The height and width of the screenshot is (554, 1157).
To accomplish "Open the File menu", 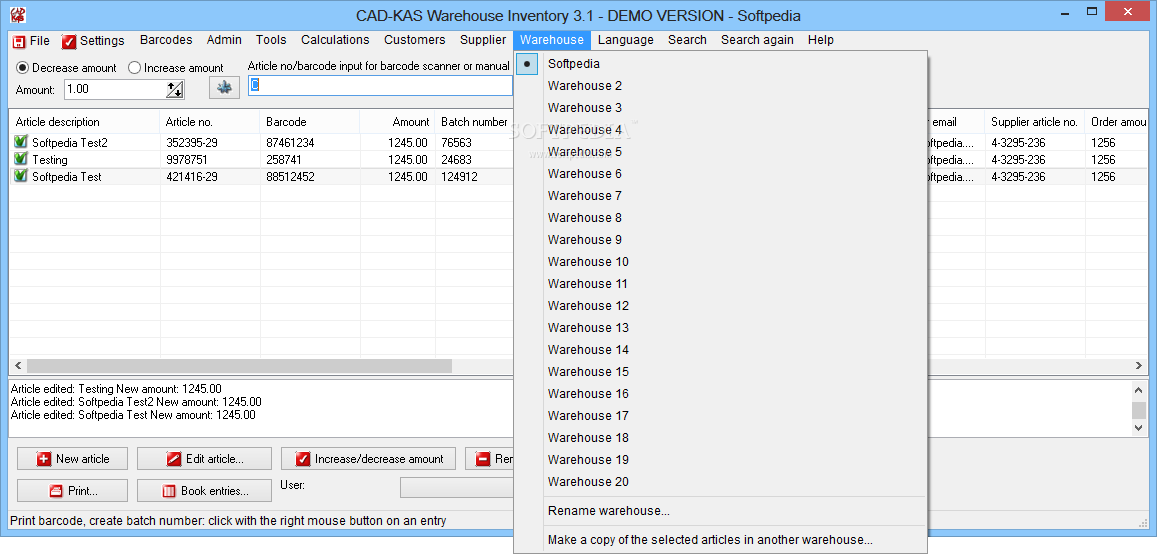I will point(39,41).
